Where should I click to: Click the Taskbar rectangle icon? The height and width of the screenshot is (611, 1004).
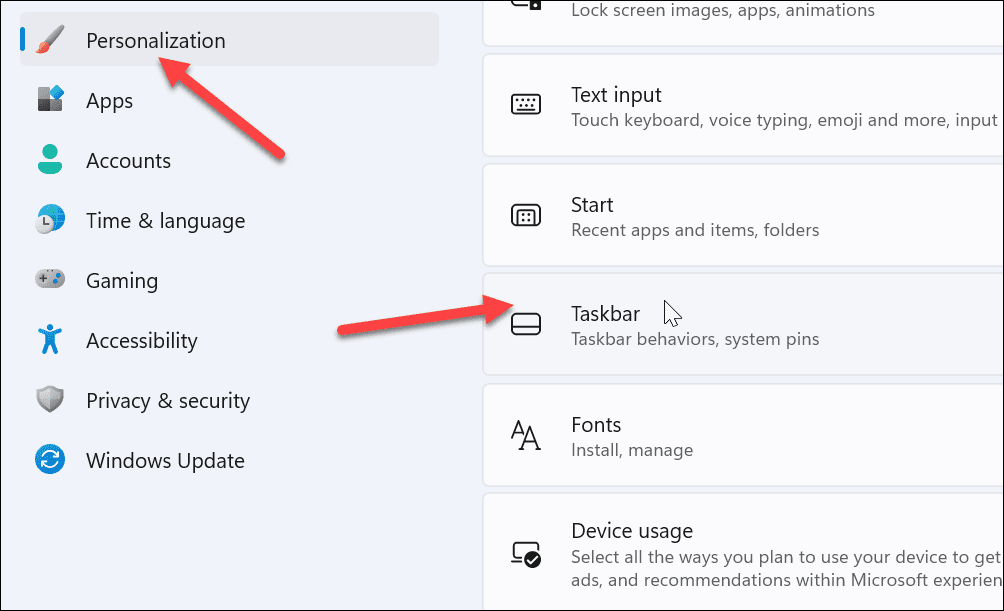526,325
